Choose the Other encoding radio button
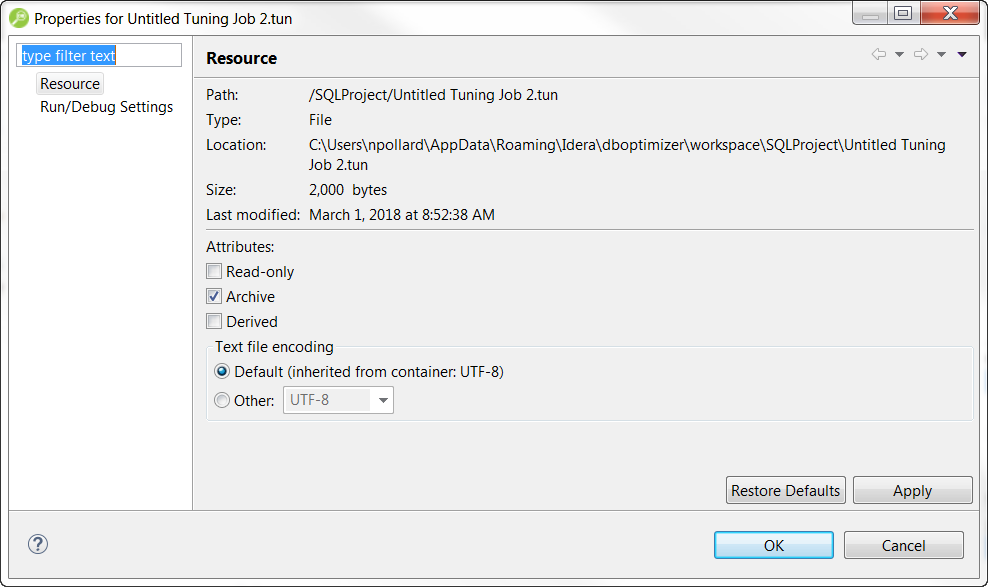 (x=222, y=401)
